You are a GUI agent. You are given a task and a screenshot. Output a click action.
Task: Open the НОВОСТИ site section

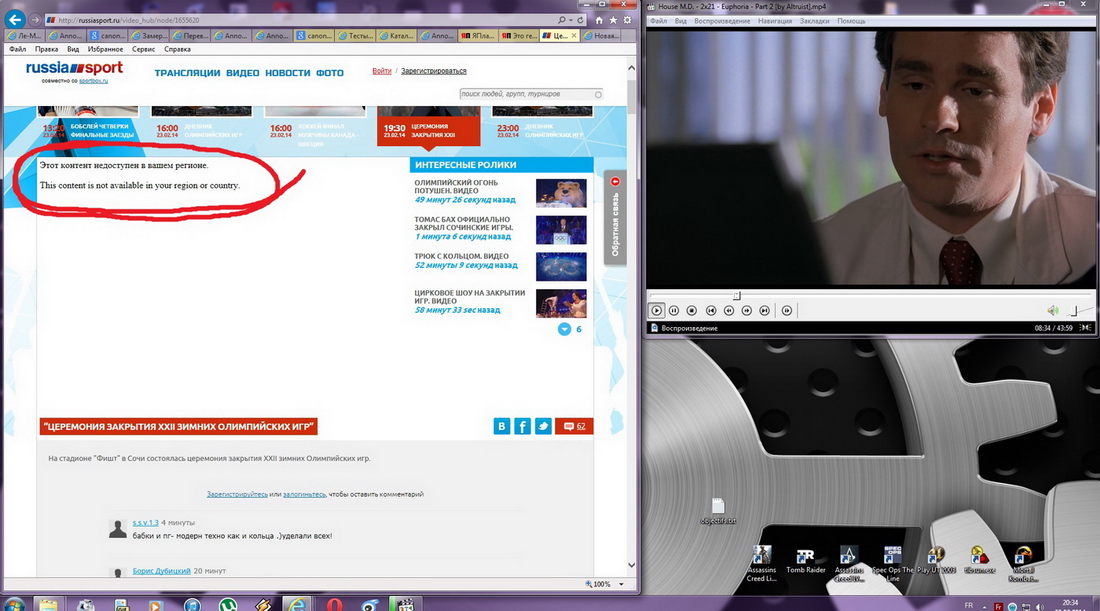(288, 73)
